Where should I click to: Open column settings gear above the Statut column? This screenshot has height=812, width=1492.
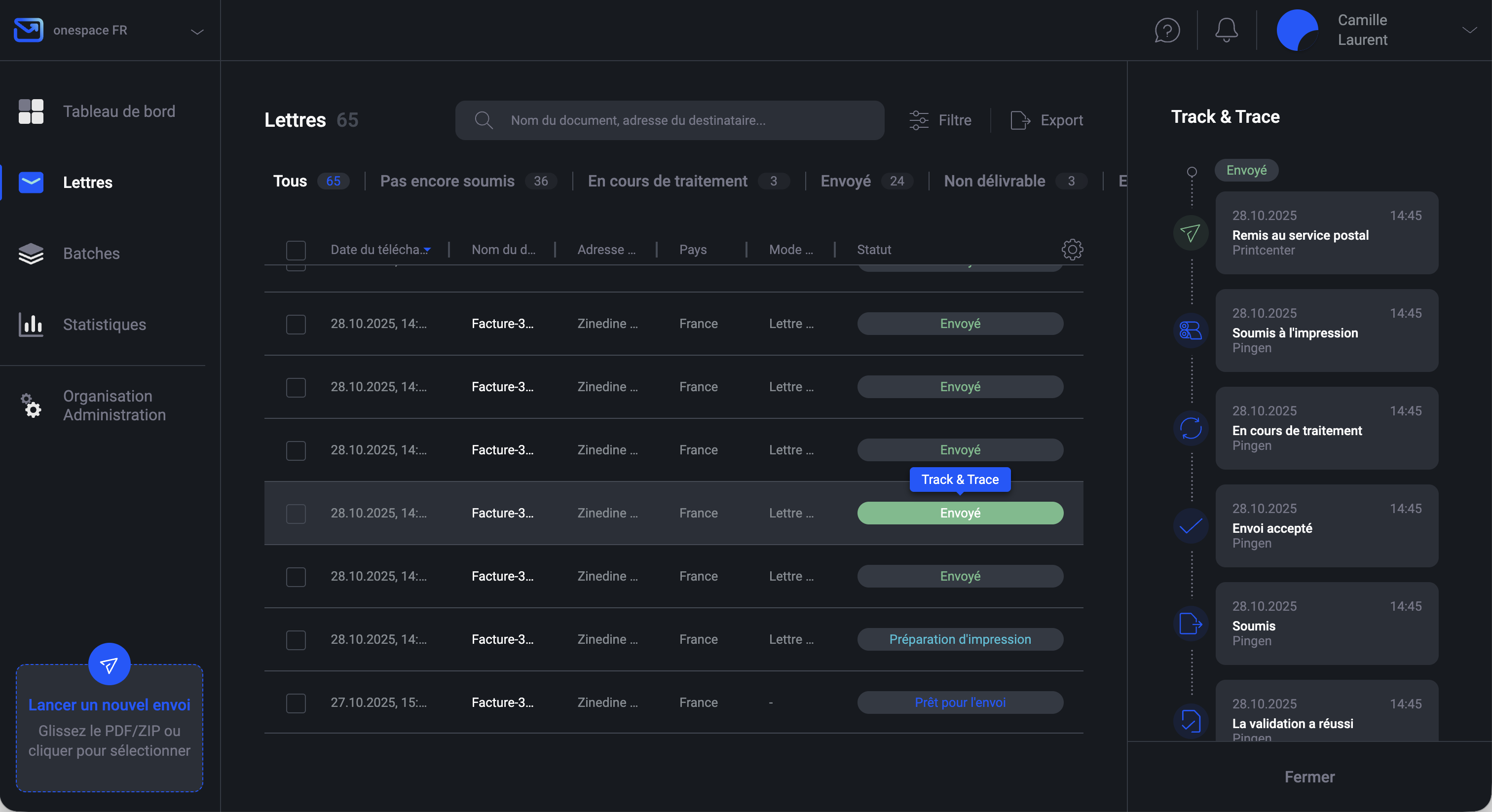click(1072, 249)
